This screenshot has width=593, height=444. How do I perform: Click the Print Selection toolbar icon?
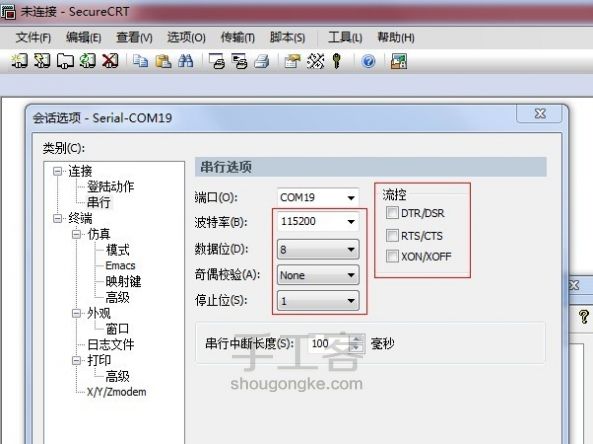pos(239,61)
